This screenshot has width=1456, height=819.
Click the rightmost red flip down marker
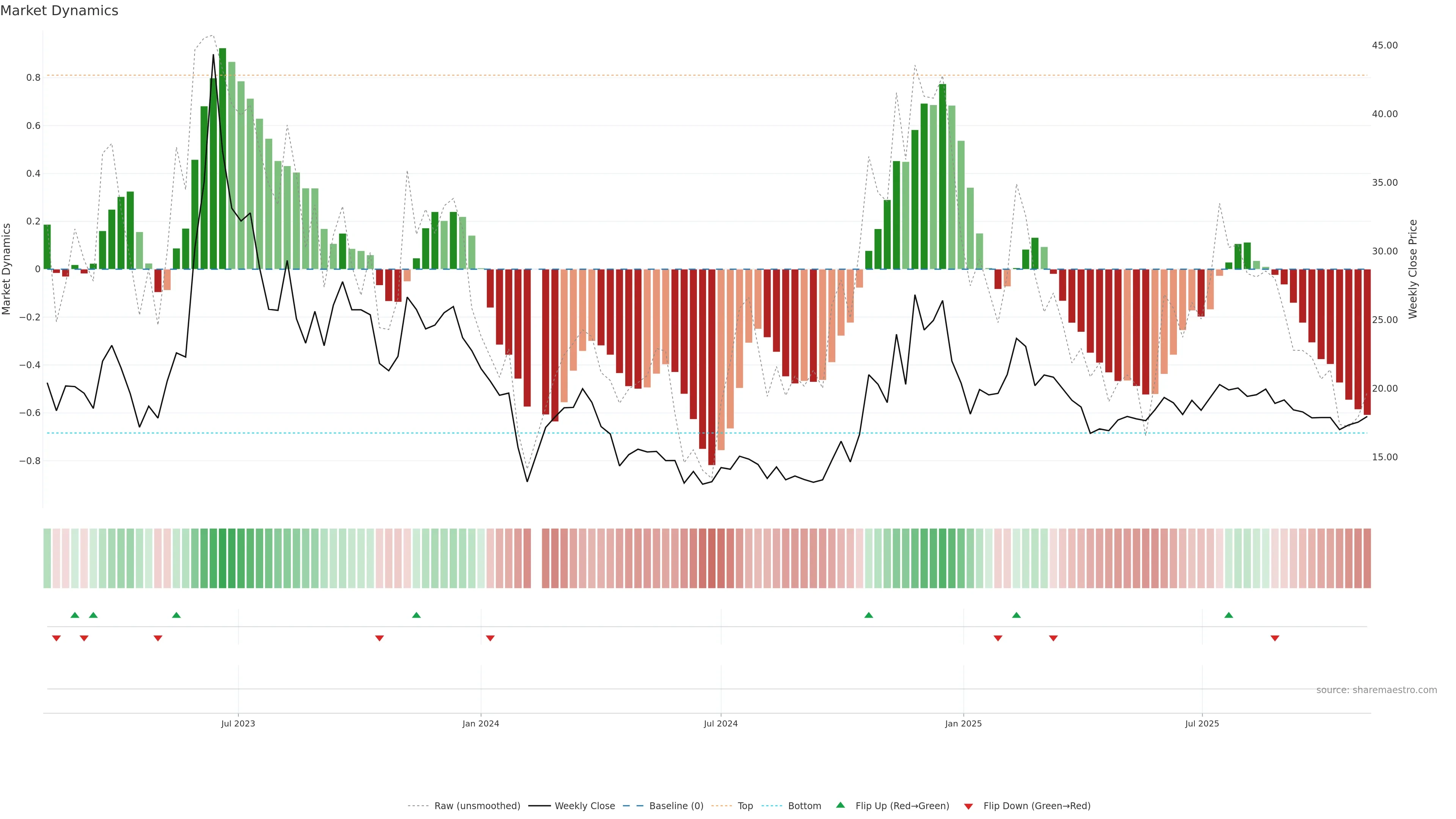1274,638
